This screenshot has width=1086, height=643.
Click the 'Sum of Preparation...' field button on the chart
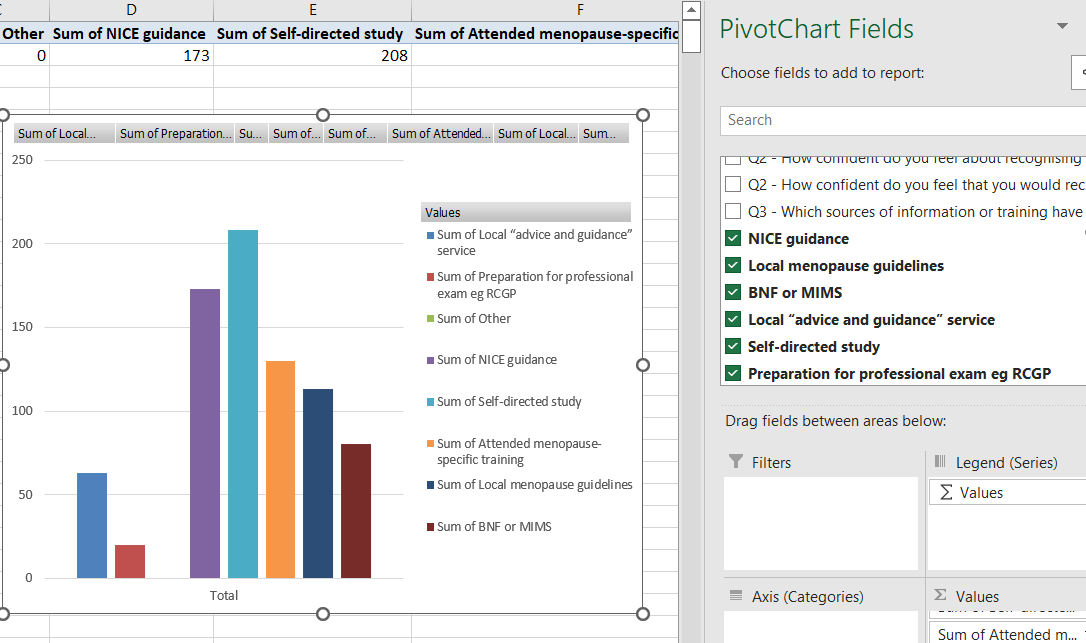pos(175,132)
